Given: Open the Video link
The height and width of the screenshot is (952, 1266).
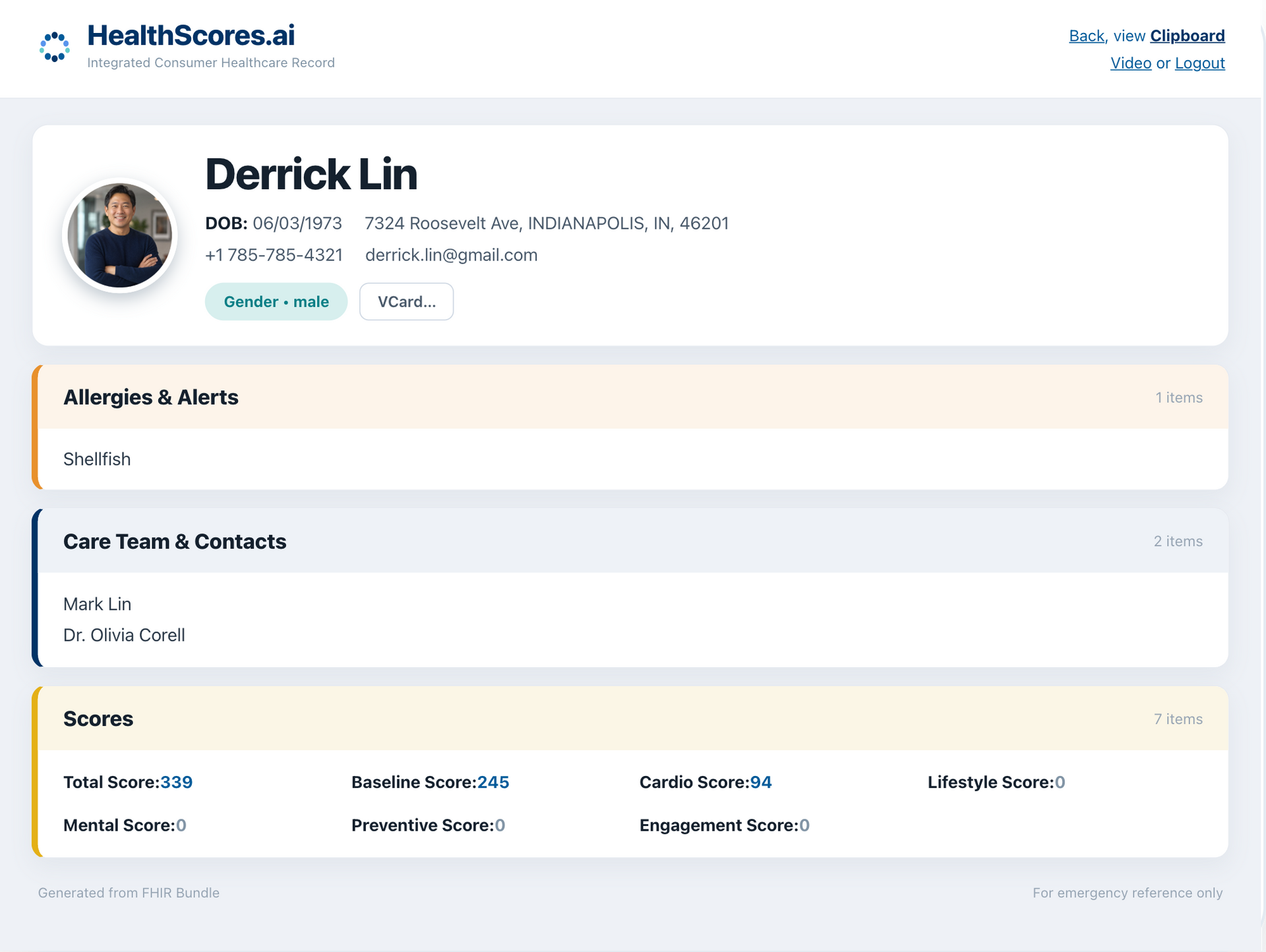Looking at the screenshot, I should point(1130,63).
